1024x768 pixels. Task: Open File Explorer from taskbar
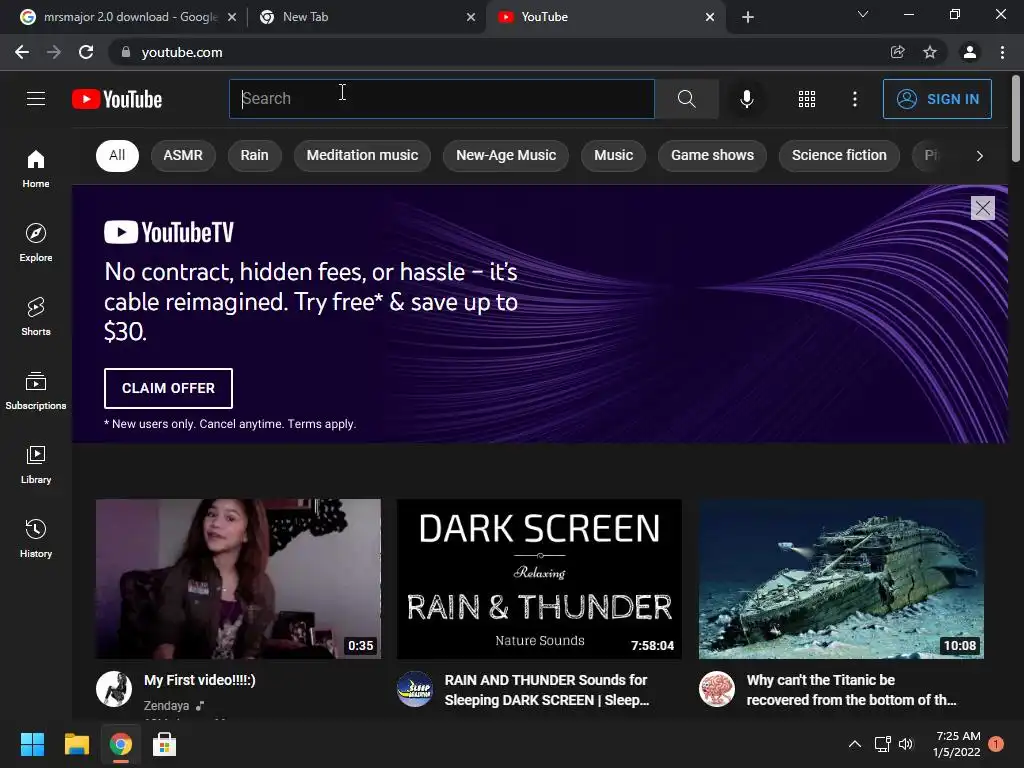click(x=76, y=744)
